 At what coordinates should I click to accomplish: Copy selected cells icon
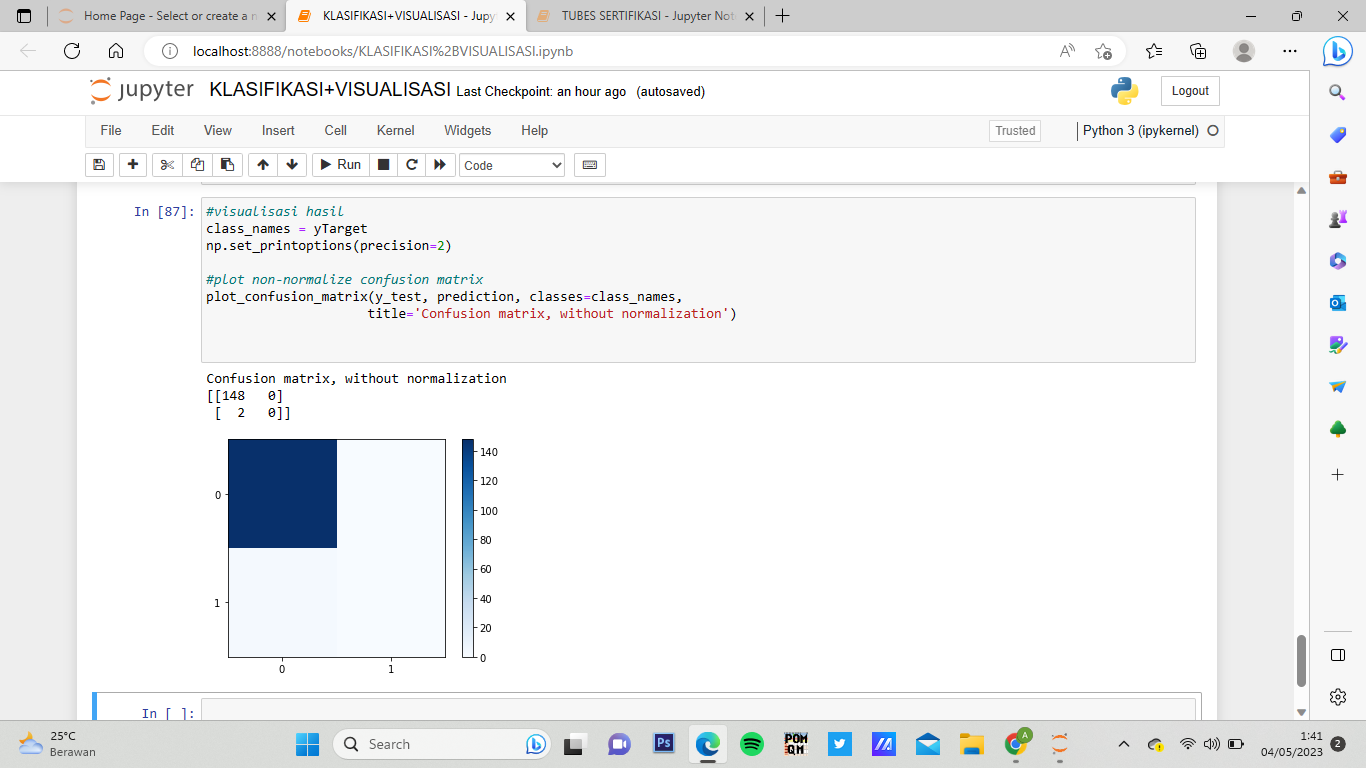click(x=197, y=165)
